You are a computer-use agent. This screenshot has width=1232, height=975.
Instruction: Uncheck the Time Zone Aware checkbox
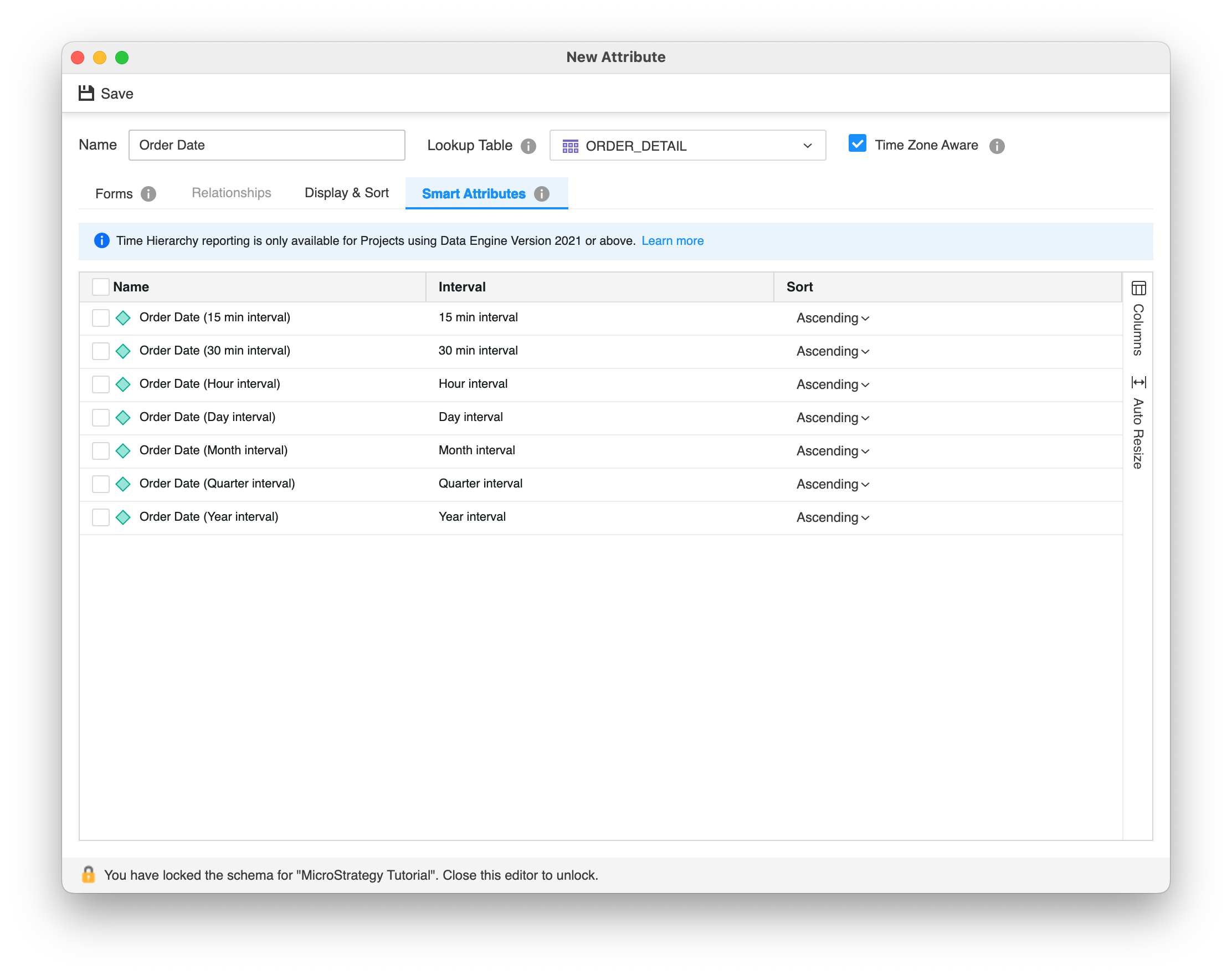coord(857,143)
